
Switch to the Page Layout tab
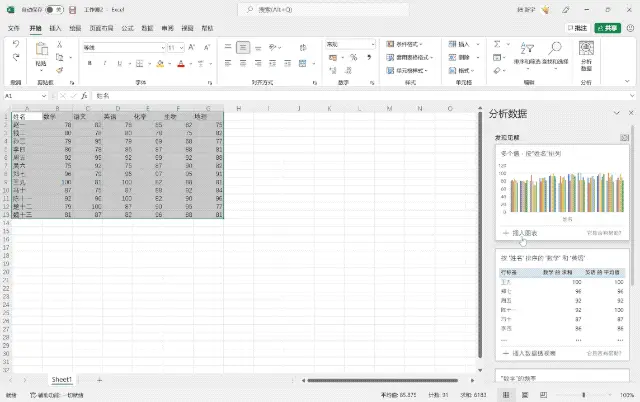[101, 28]
